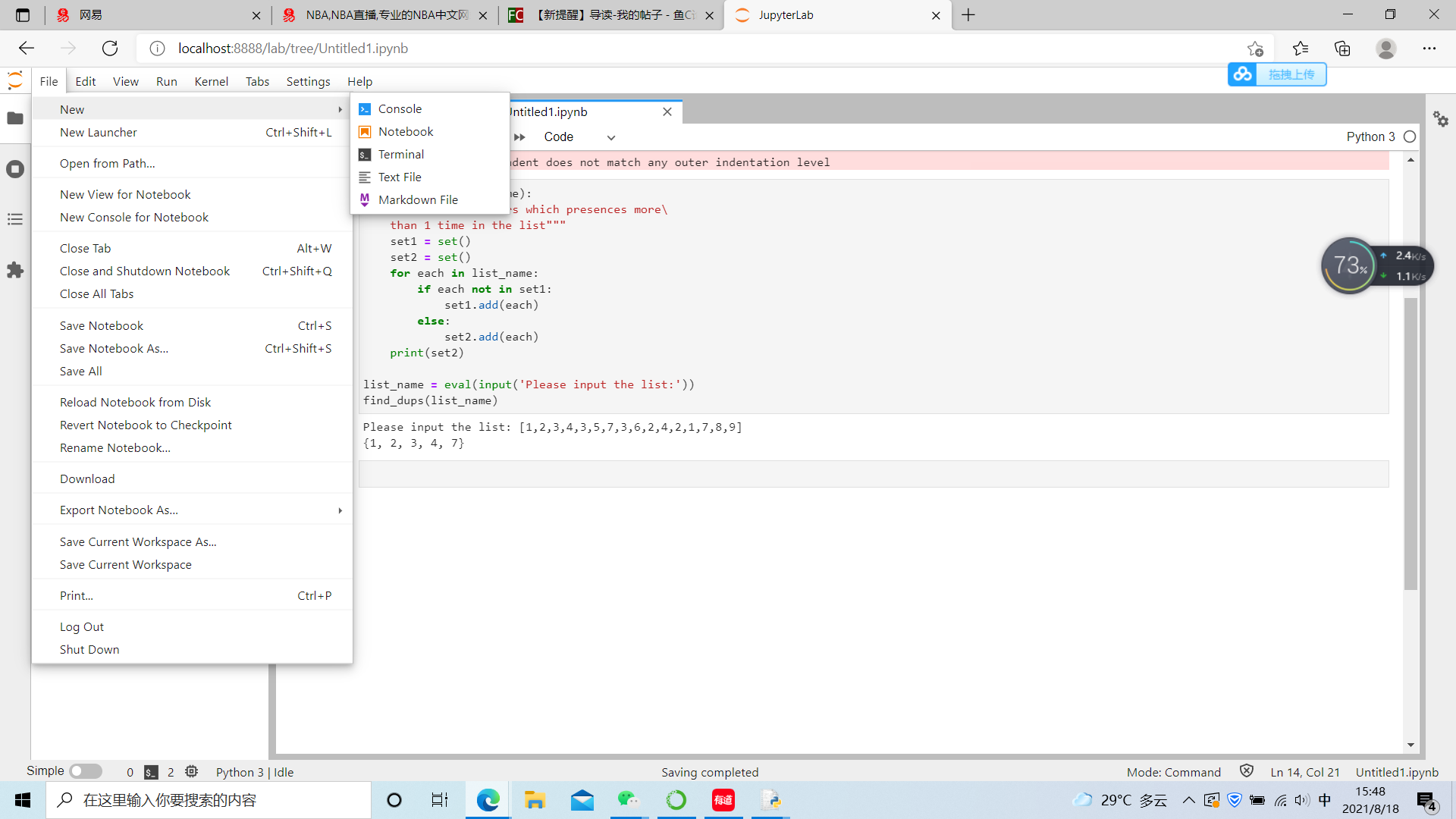Select Shut Down from File menu

click(x=89, y=649)
